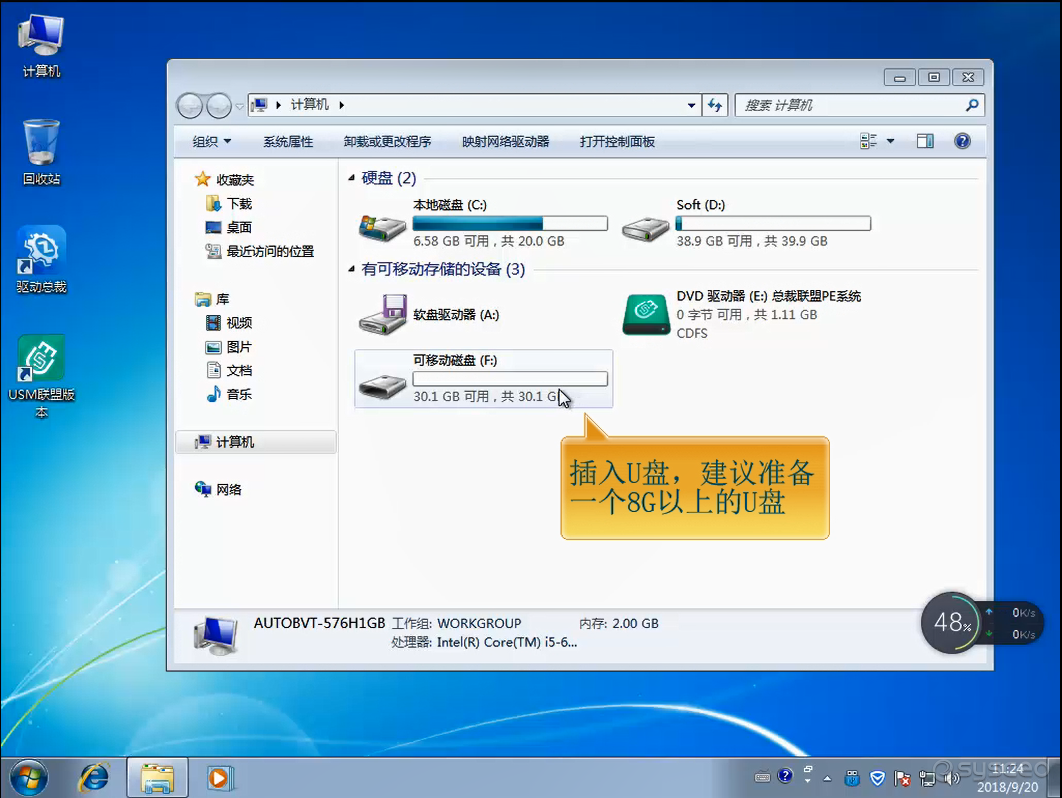Click the Action Center flag tray icon

(x=902, y=778)
